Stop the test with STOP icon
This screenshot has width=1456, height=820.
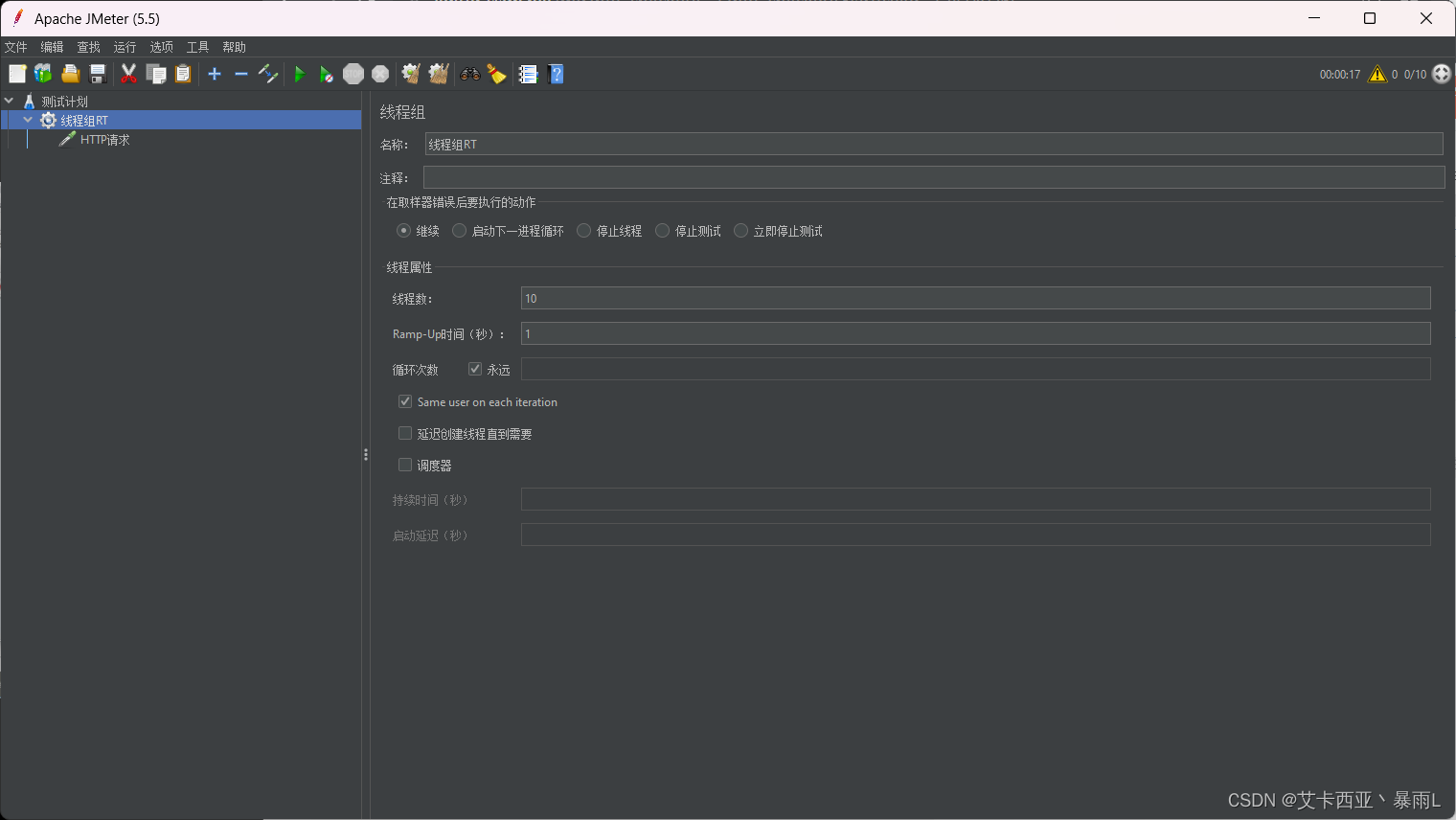[x=353, y=74]
